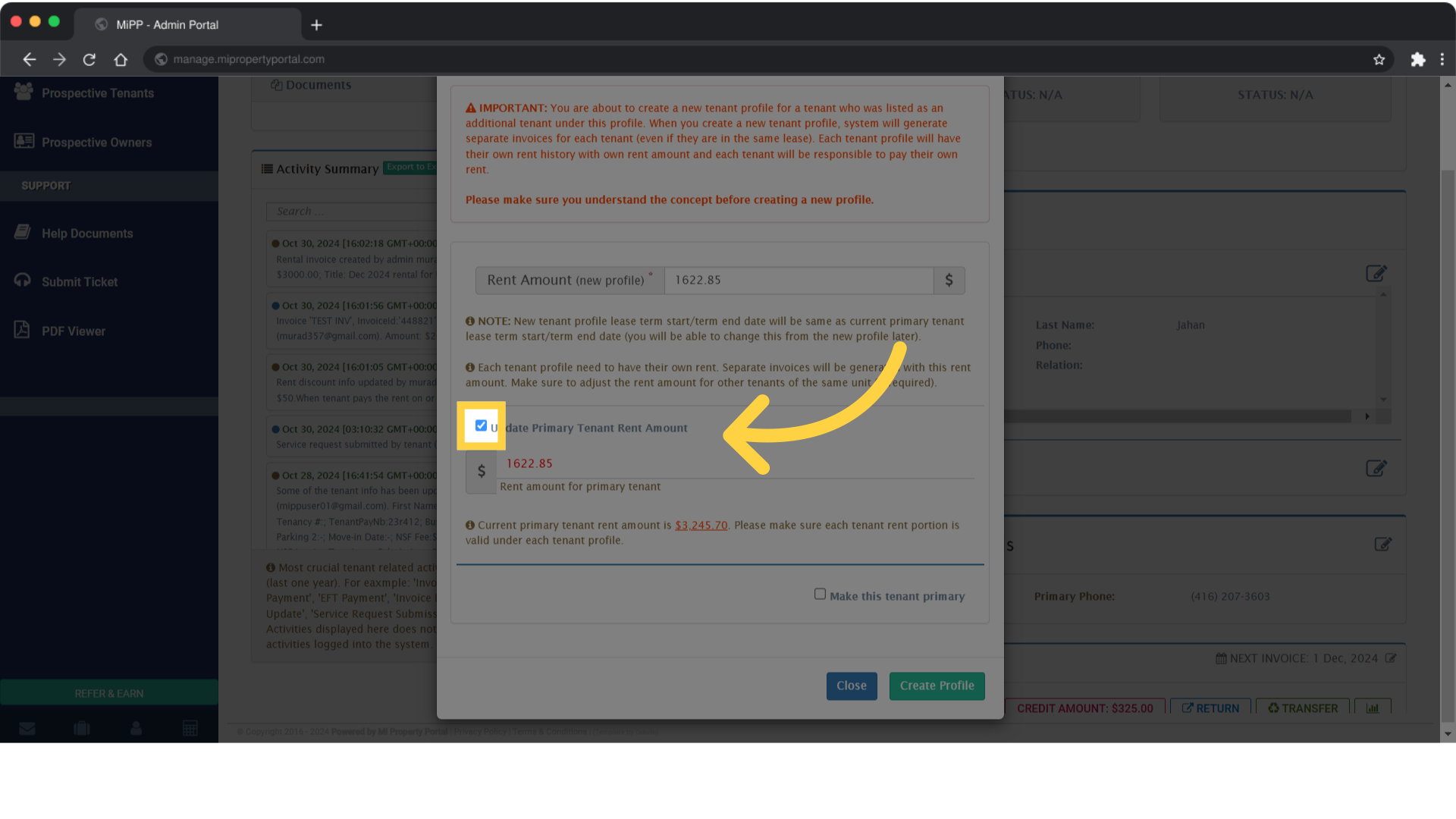The image size is (1456, 819).
Task: Close the new tenant profile dialog
Action: pyautogui.click(x=852, y=686)
